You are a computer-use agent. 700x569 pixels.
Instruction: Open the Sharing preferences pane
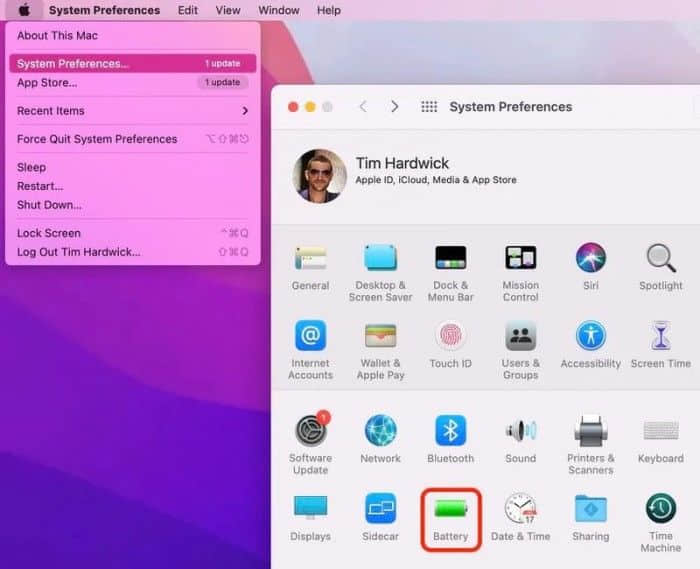tap(591, 517)
